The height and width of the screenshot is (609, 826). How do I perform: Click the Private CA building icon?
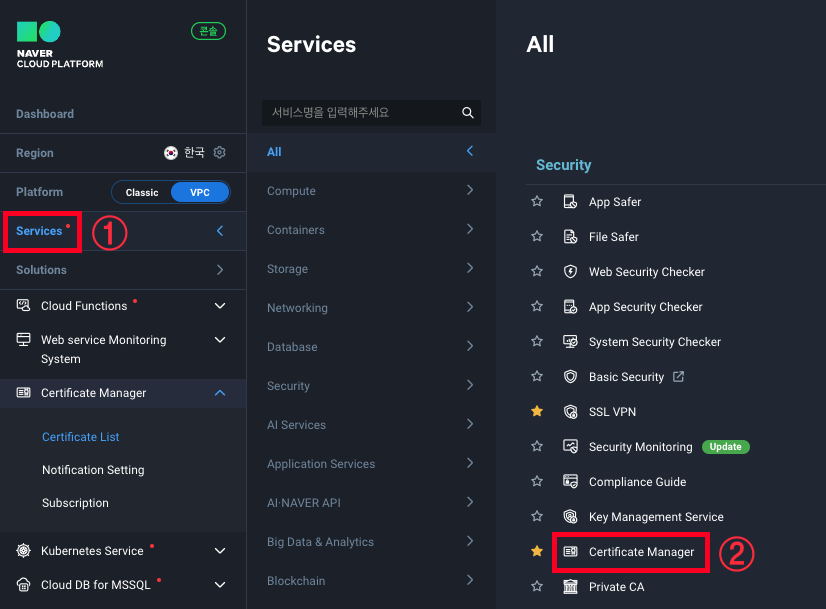point(570,586)
